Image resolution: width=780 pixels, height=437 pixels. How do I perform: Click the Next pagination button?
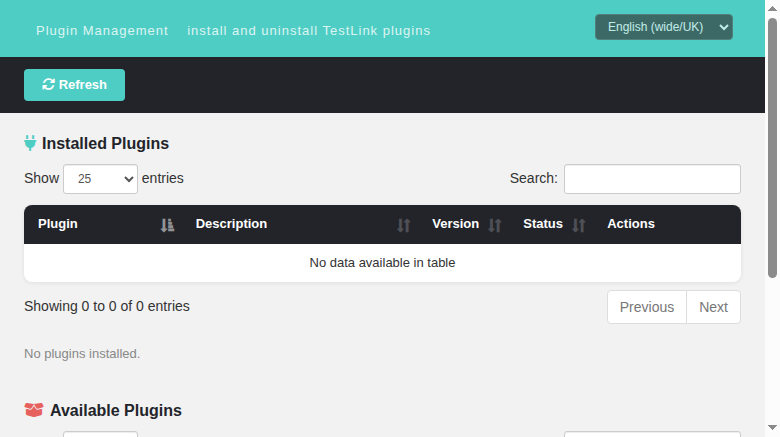tap(713, 307)
